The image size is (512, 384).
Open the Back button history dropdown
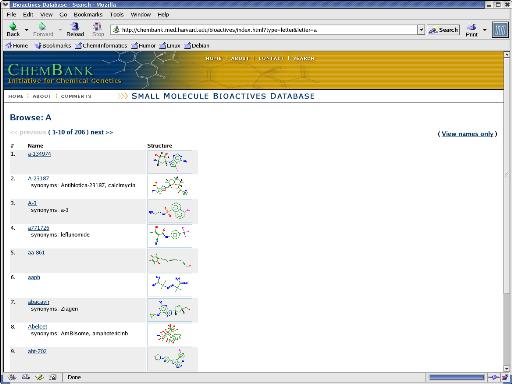(x=26, y=30)
